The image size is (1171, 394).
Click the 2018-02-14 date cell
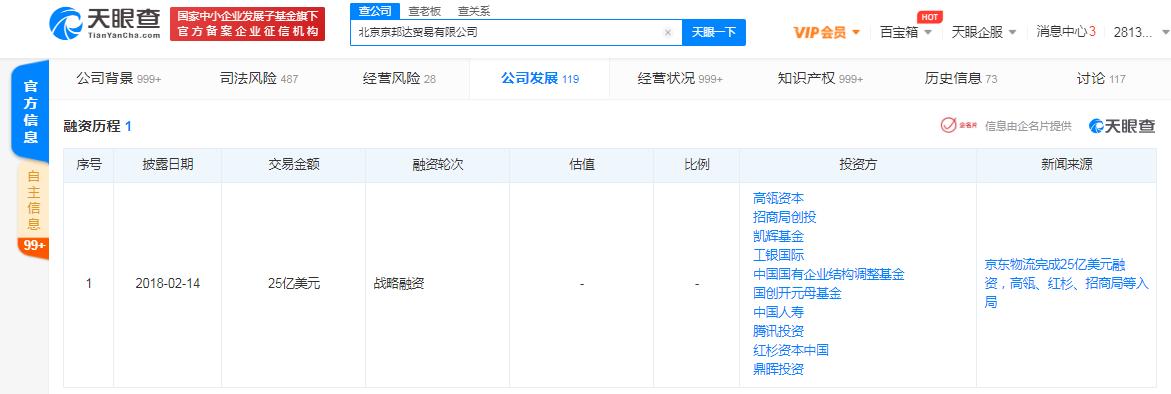(x=168, y=284)
